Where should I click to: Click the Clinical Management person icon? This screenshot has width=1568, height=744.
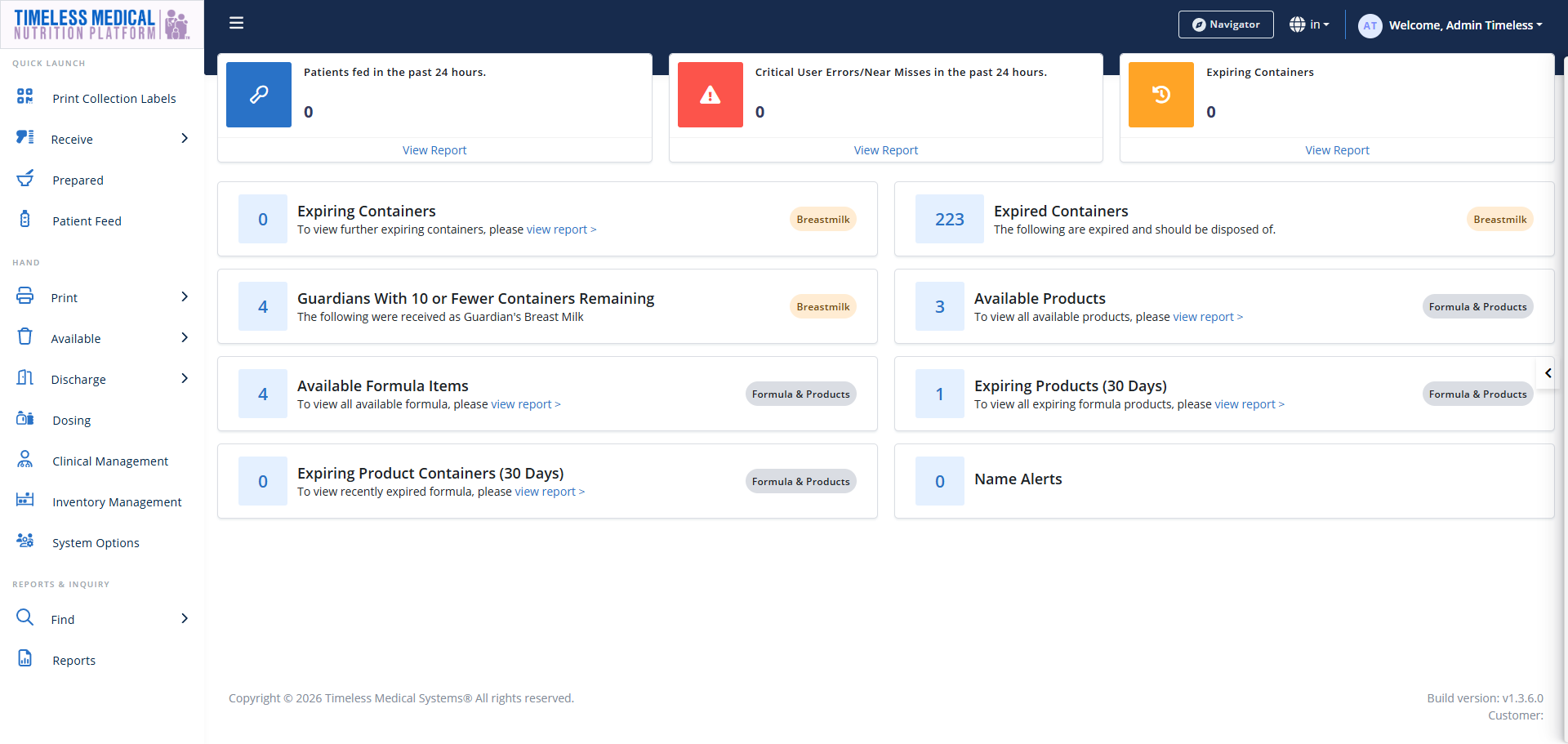(x=25, y=459)
